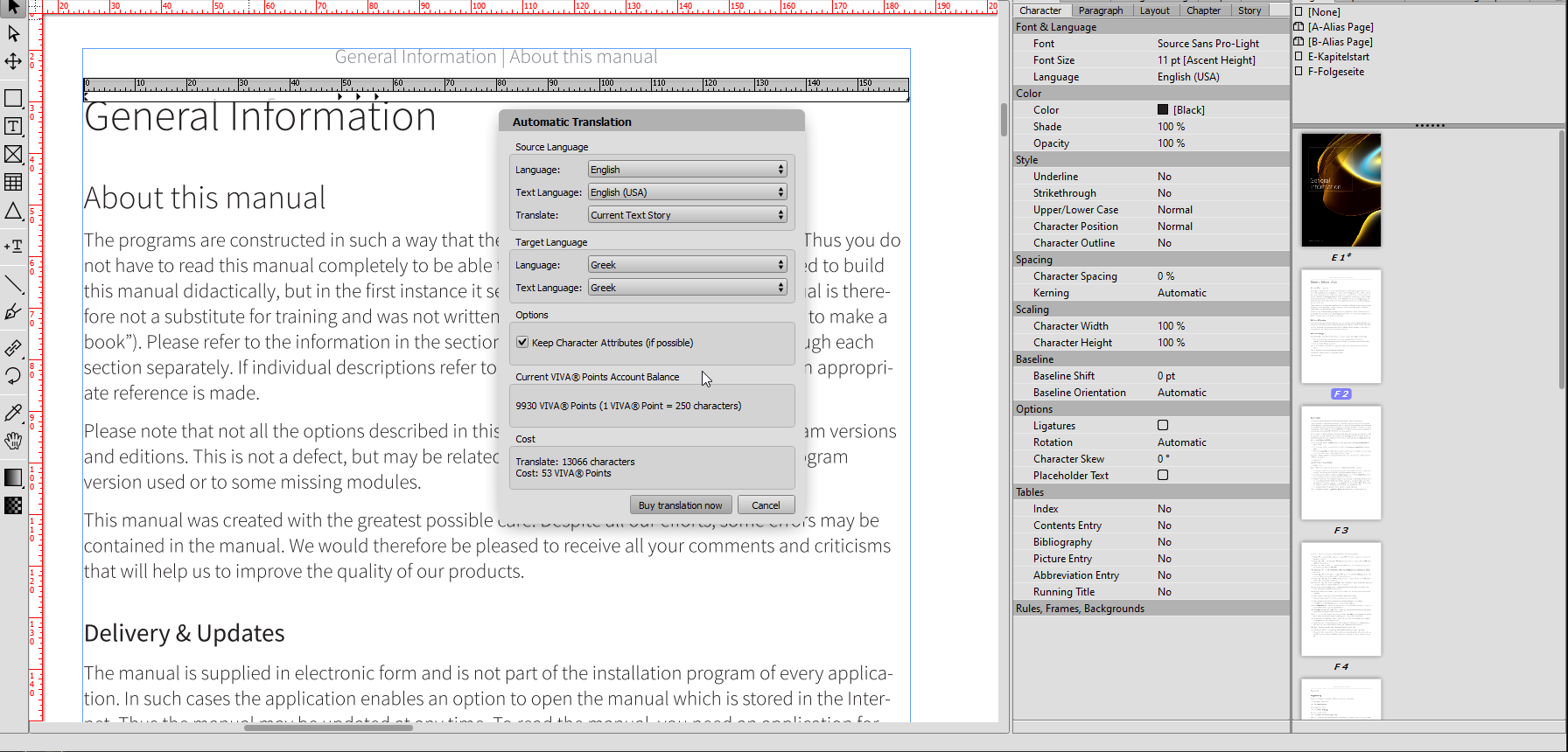Select the Text frame tool
The height and width of the screenshot is (752, 1568).
tap(13, 127)
